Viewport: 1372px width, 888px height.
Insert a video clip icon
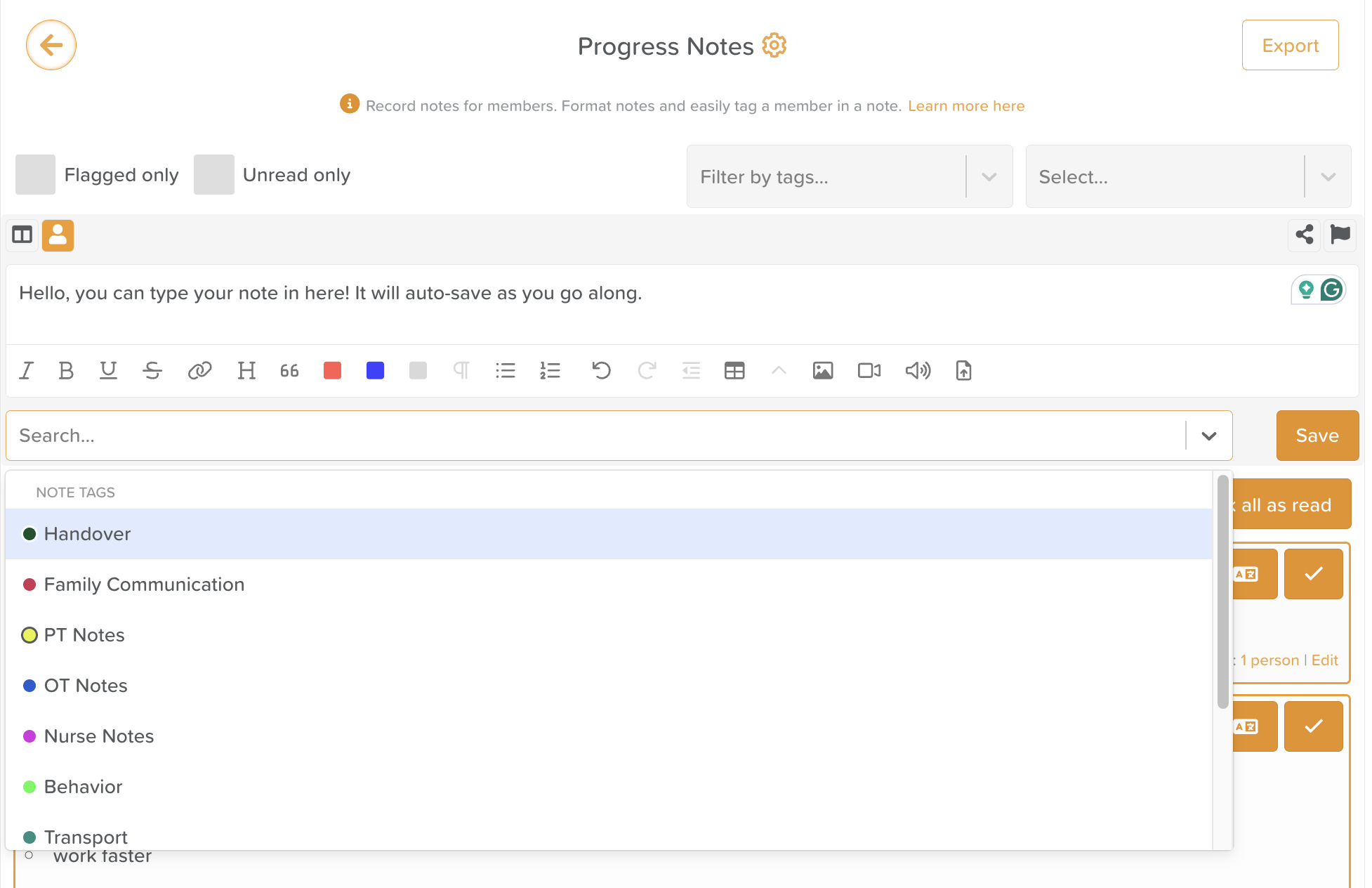tap(869, 370)
